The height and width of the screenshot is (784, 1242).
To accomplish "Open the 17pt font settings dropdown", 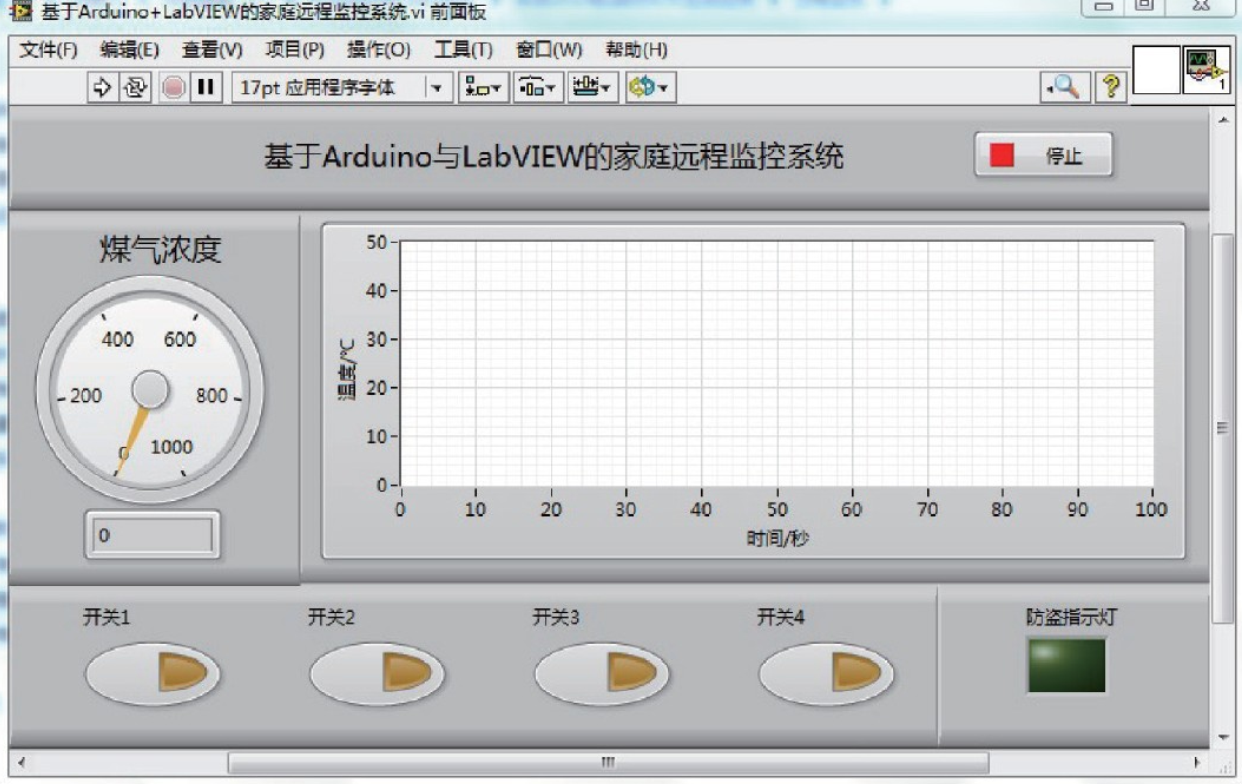I will (341, 87).
